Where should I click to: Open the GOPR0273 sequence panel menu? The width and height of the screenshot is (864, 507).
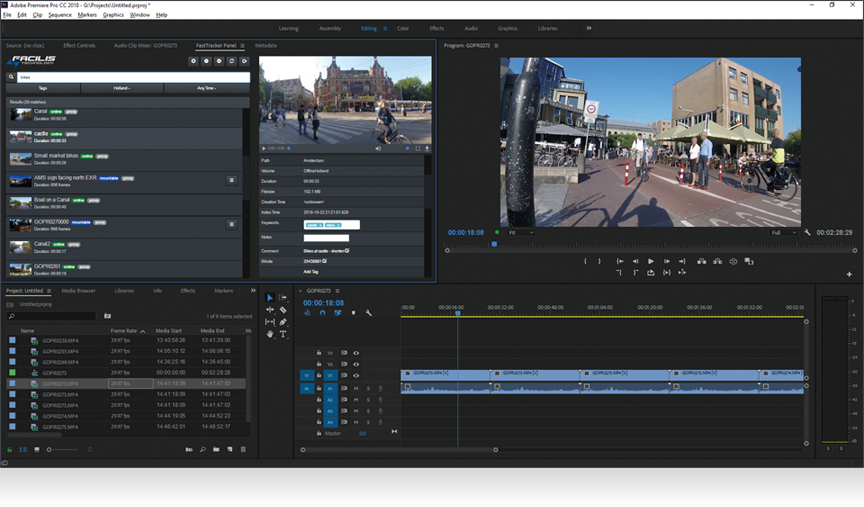337,291
